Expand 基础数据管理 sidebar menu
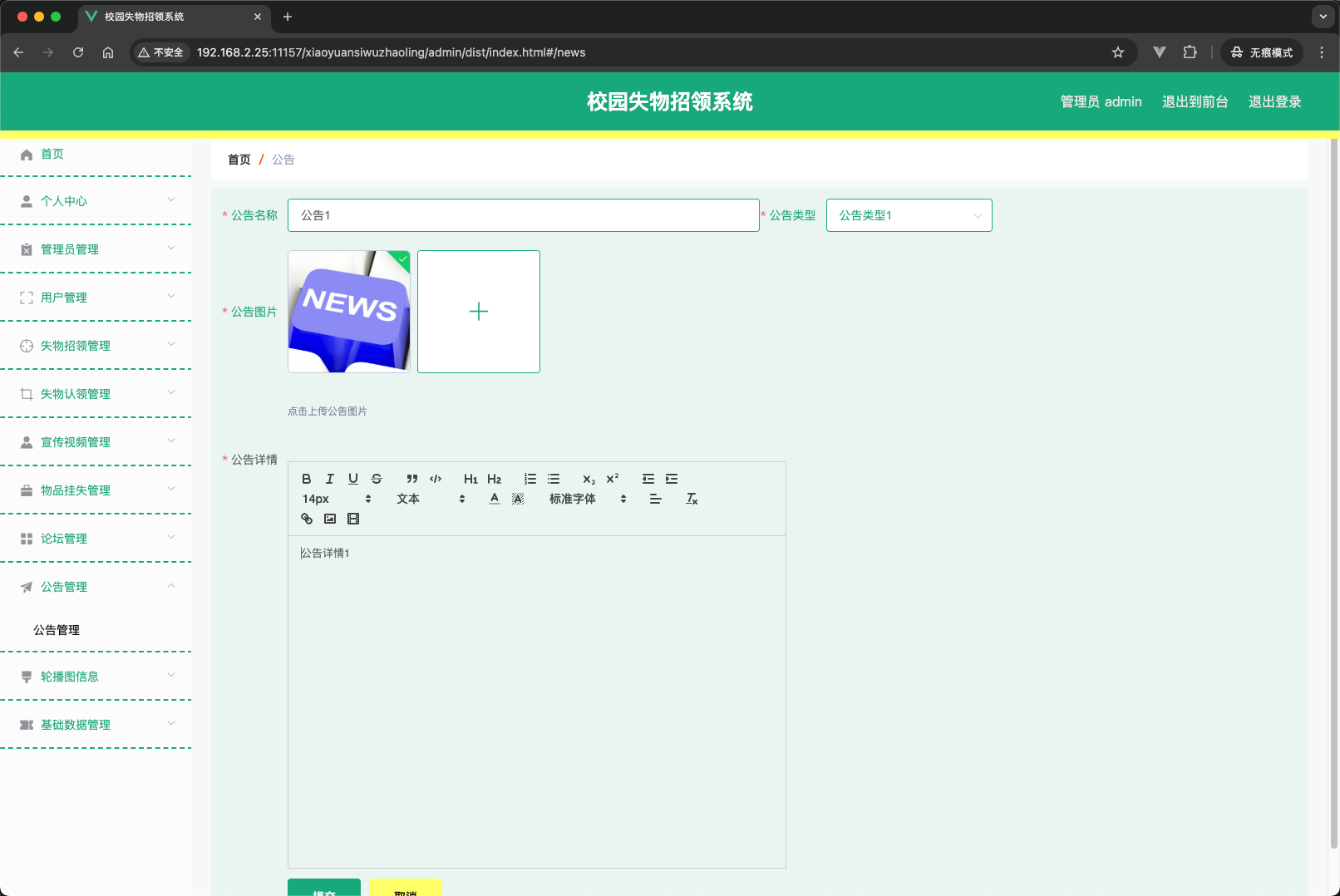This screenshot has width=1340, height=896. 96,725
